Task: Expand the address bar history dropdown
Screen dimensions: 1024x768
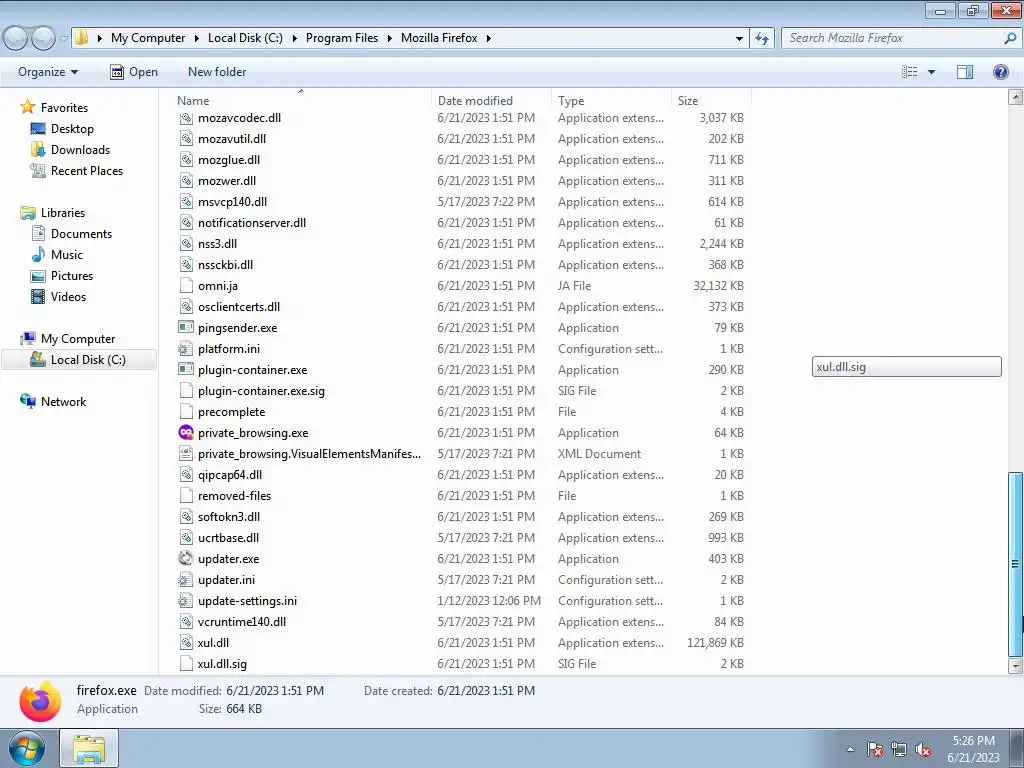Action: (x=739, y=38)
